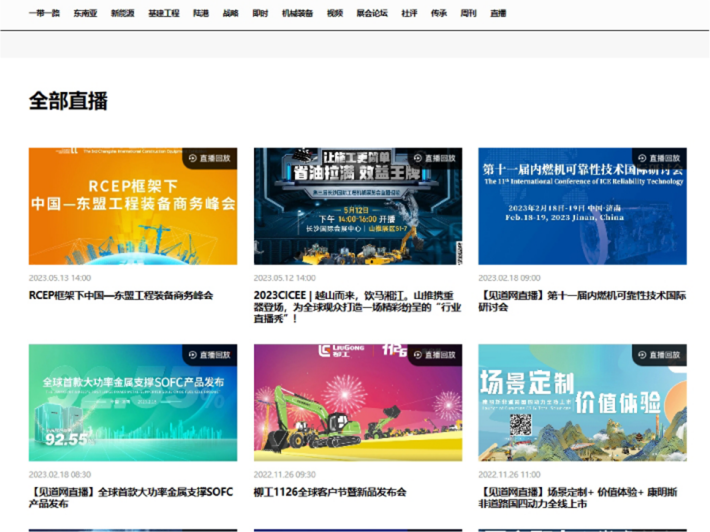Open the 柳工1126全球客户节暨新品发布会 title link
The width and height of the screenshot is (710, 532).
click(330, 492)
